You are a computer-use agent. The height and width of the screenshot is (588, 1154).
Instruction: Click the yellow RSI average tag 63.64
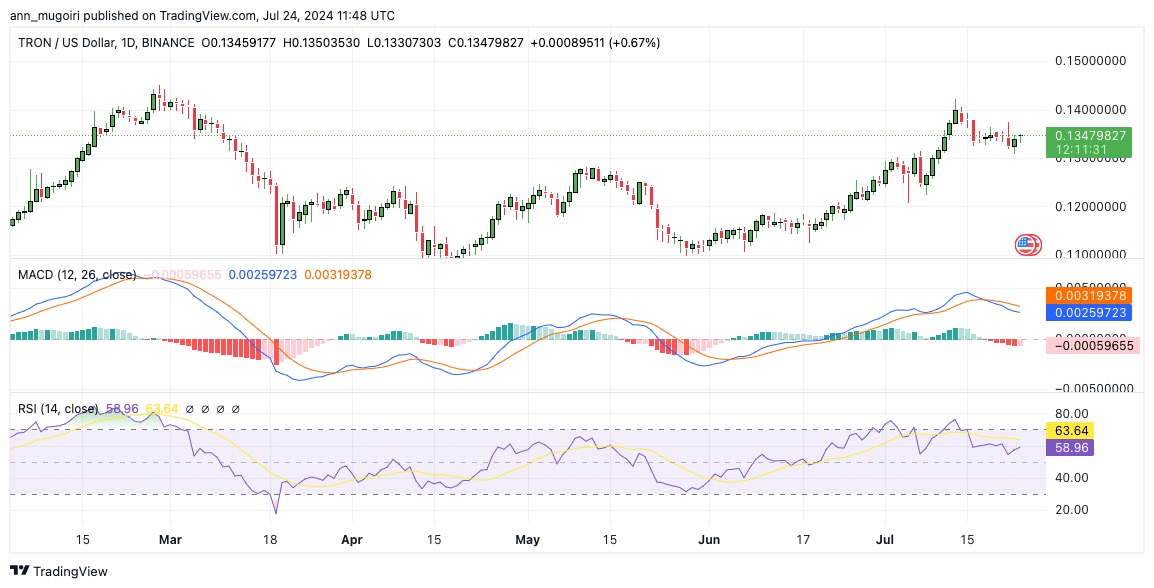coord(1069,431)
